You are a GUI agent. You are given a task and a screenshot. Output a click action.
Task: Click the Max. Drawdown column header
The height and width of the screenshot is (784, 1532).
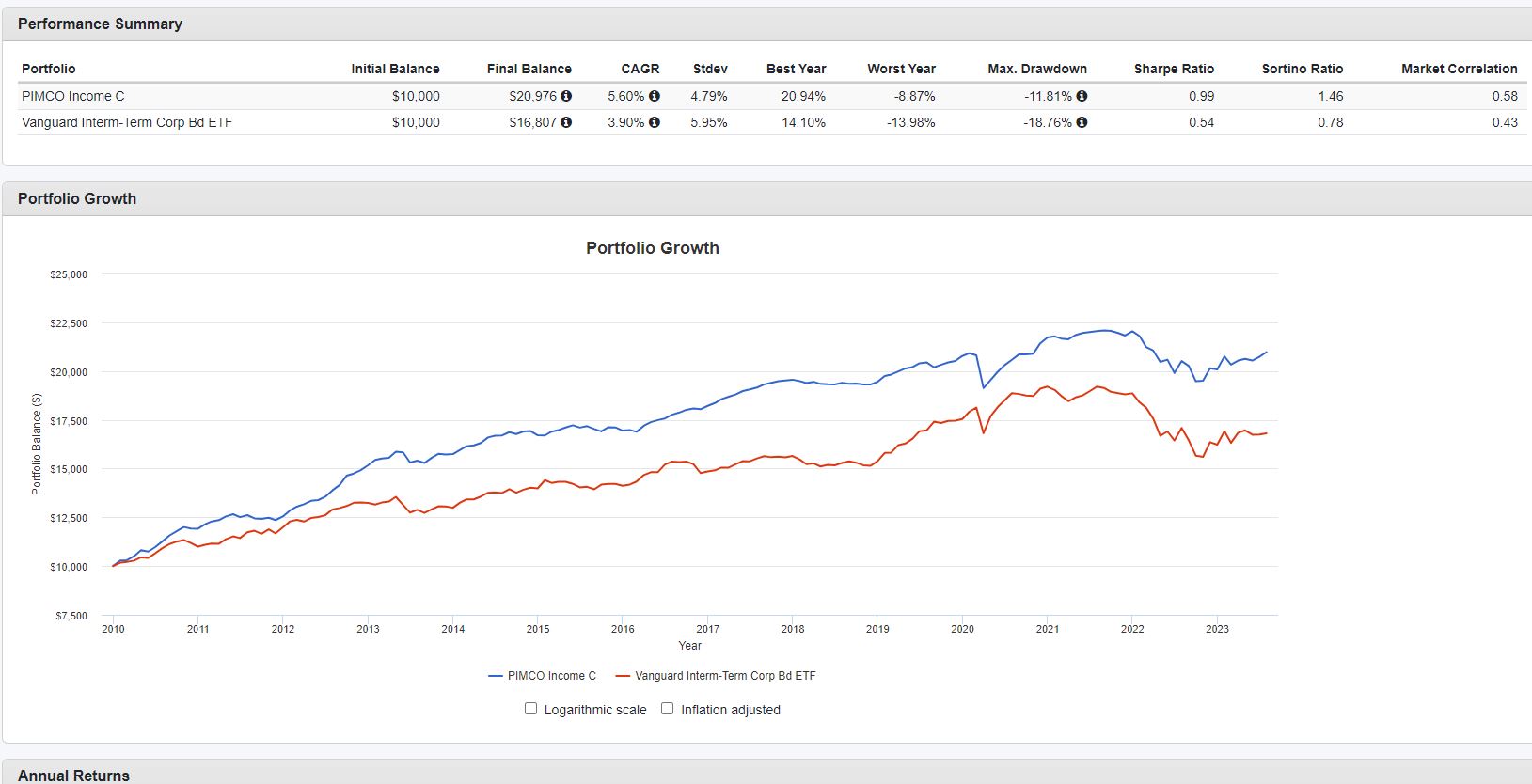1037,69
